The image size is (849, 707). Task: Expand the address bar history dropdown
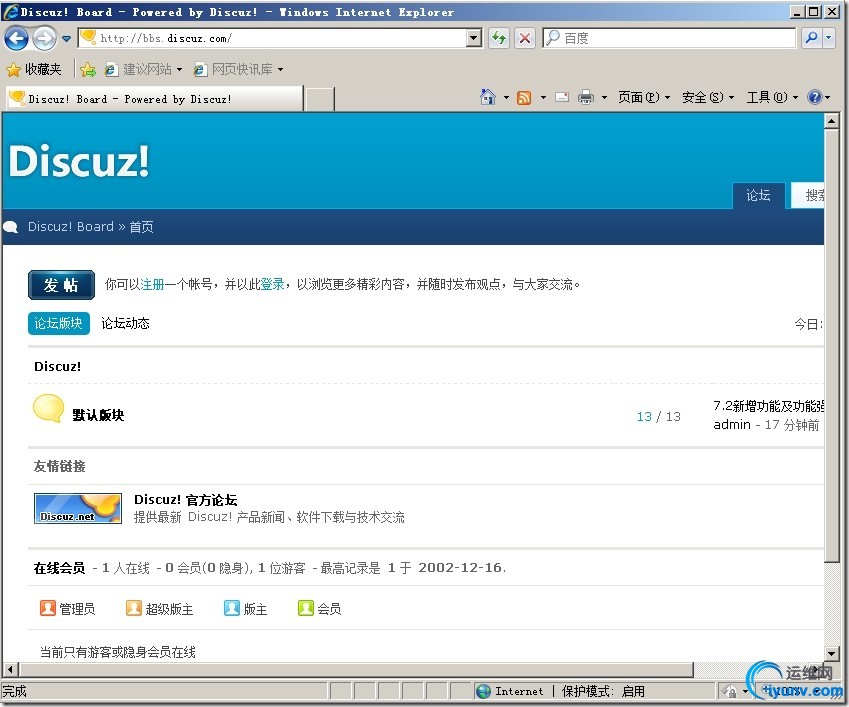[474, 38]
